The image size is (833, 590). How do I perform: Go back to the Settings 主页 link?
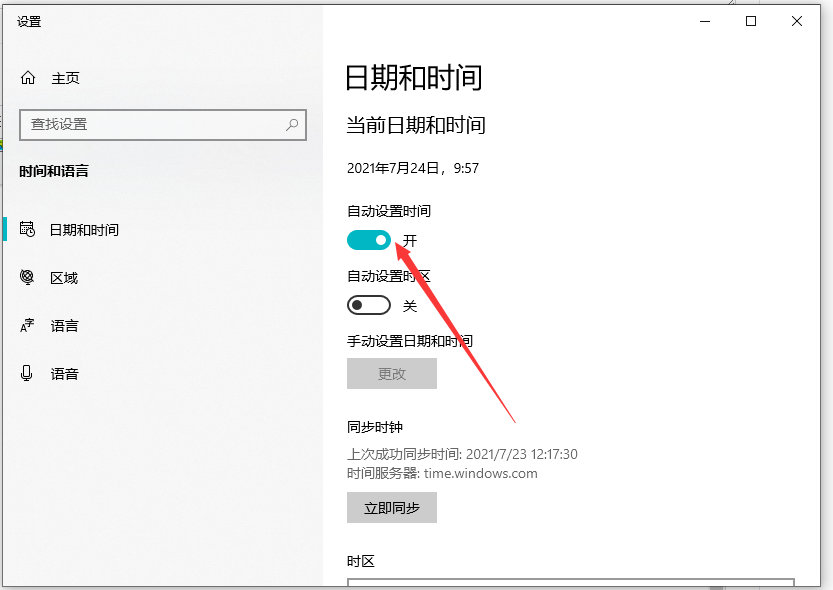(x=56, y=77)
